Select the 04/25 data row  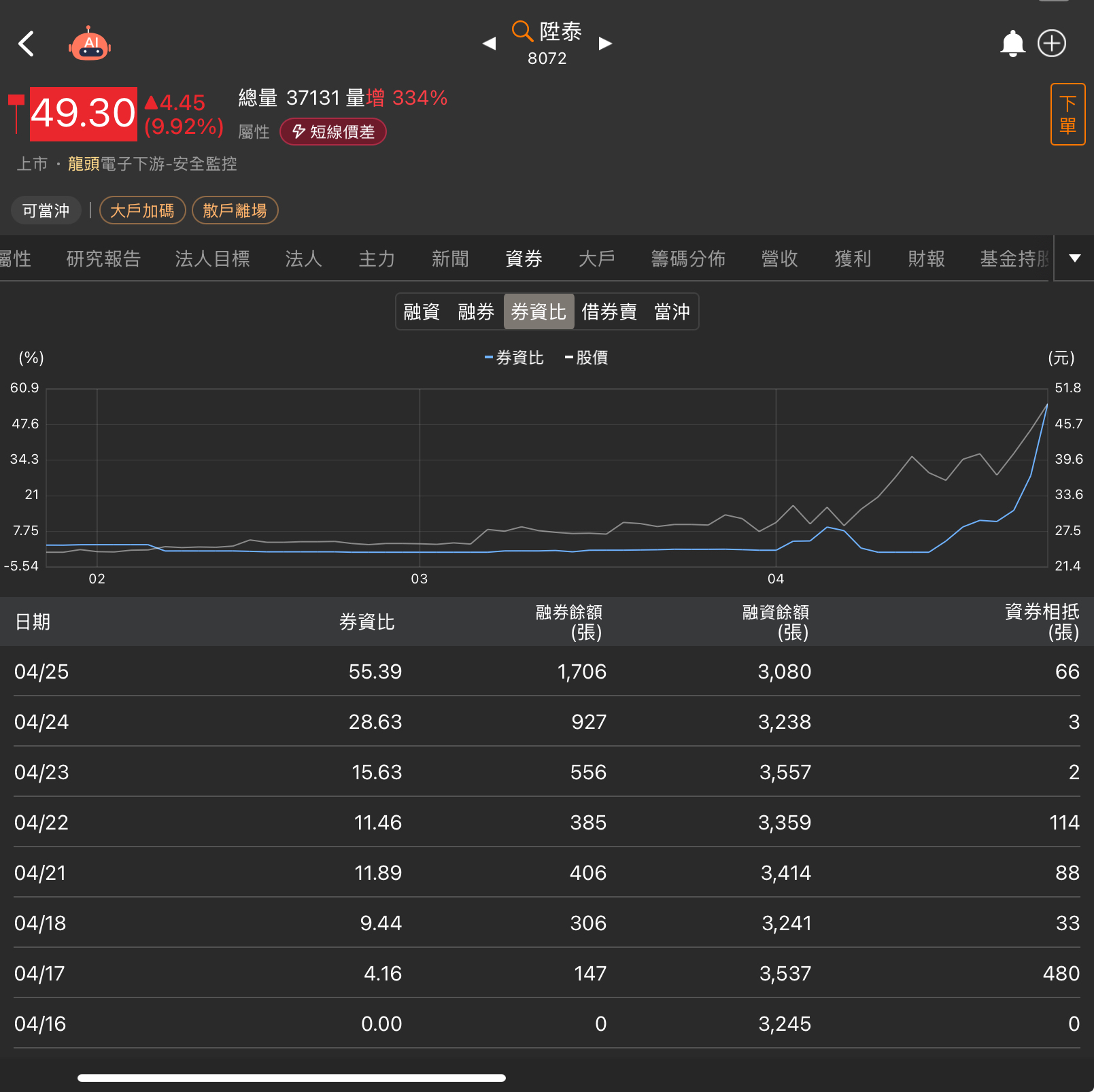547,672
